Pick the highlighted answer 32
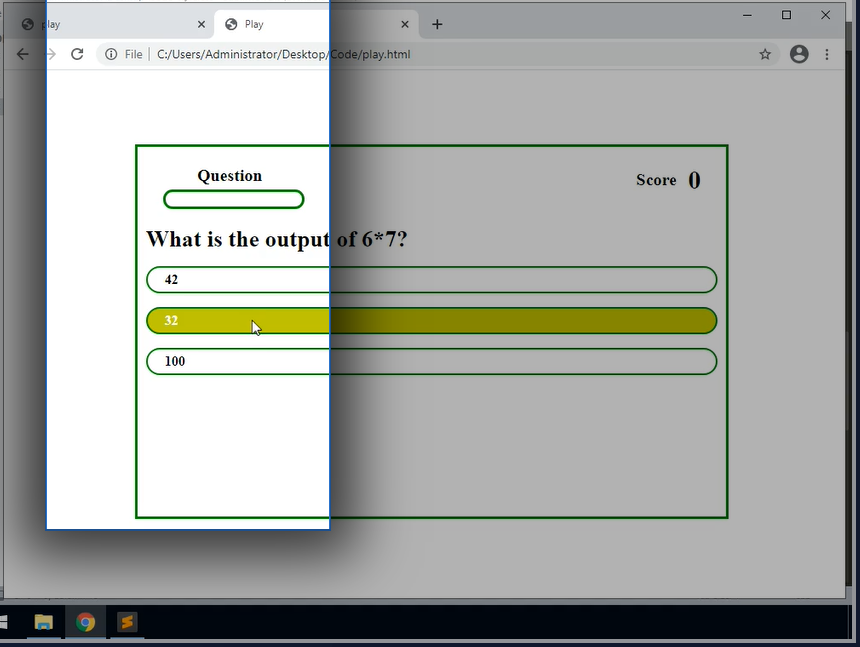860x647 pixels. click(x=431, y=321)
